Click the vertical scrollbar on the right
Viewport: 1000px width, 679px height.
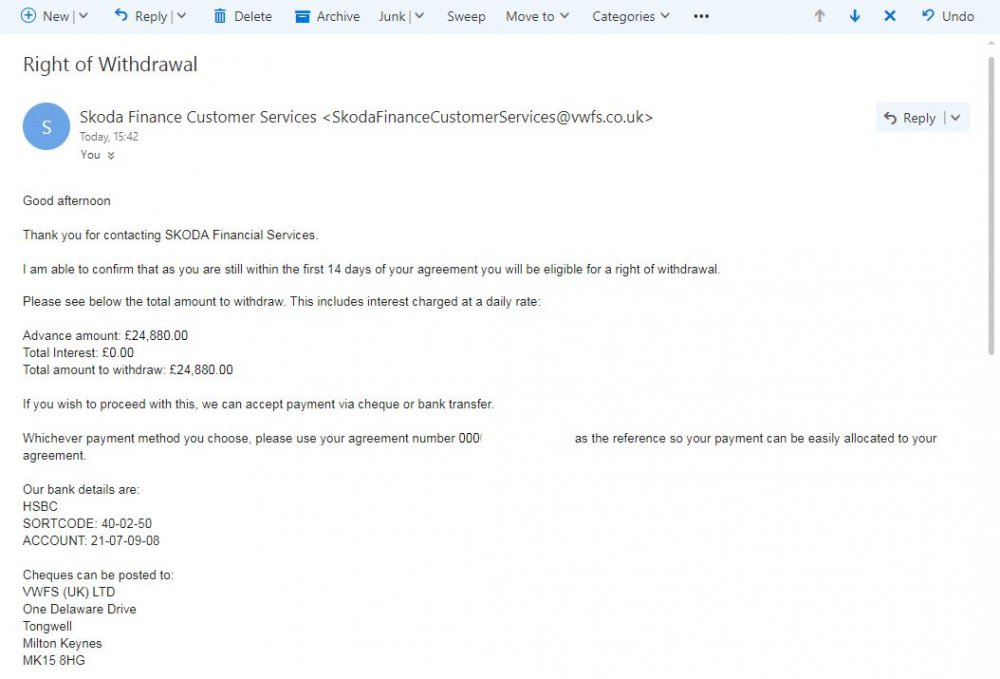click(991, 205)
